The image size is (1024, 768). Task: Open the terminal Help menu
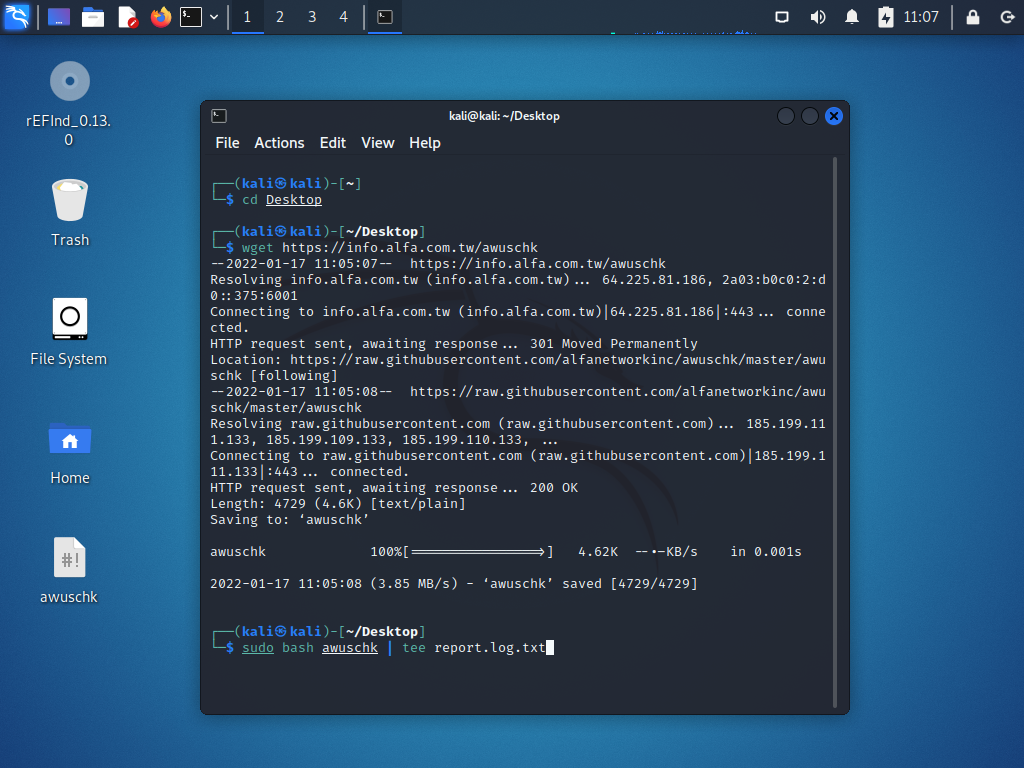point(424,143)
